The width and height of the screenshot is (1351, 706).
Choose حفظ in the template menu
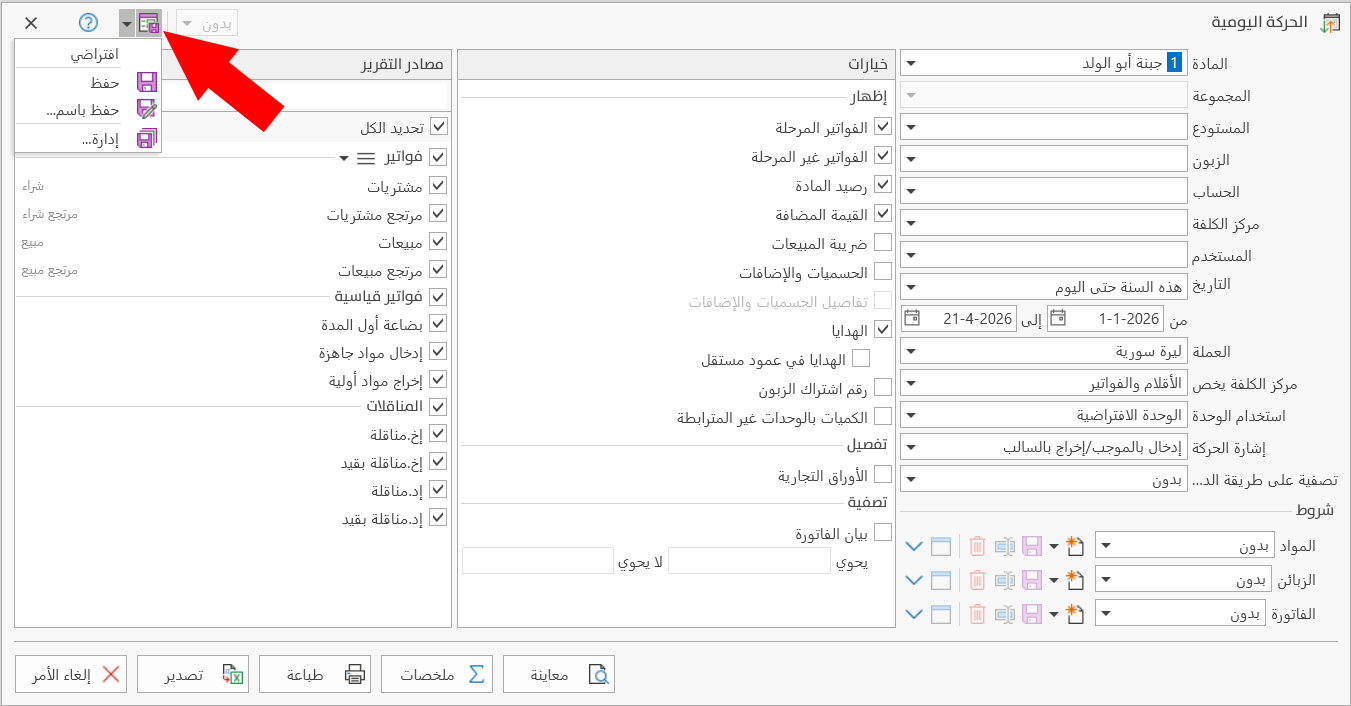pos(88,82)
